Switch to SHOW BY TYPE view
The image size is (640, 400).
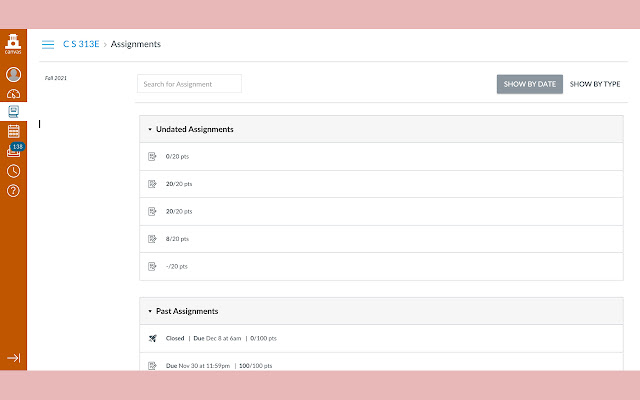(x=595, y=84)
